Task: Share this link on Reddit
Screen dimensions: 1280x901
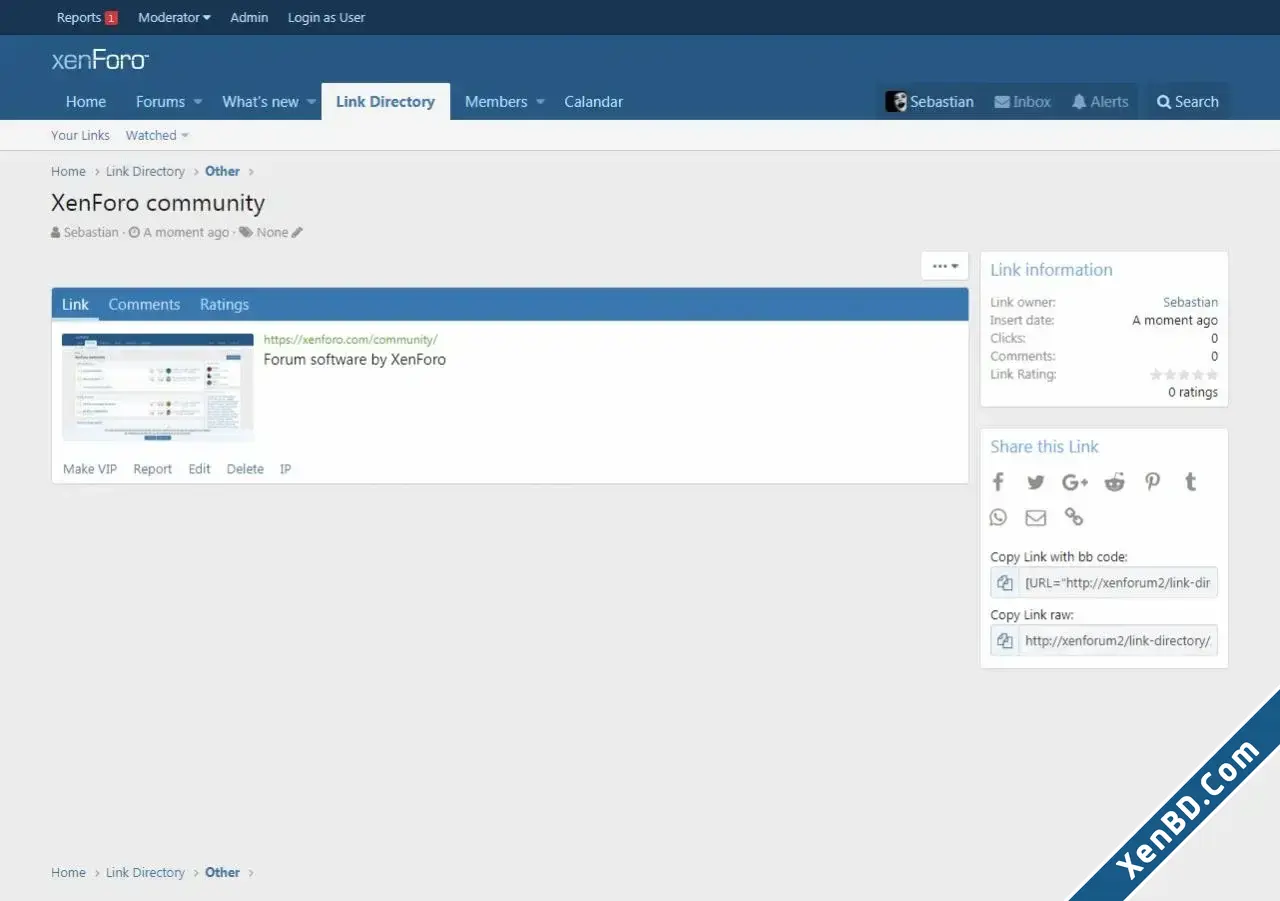Action: 1114,482
